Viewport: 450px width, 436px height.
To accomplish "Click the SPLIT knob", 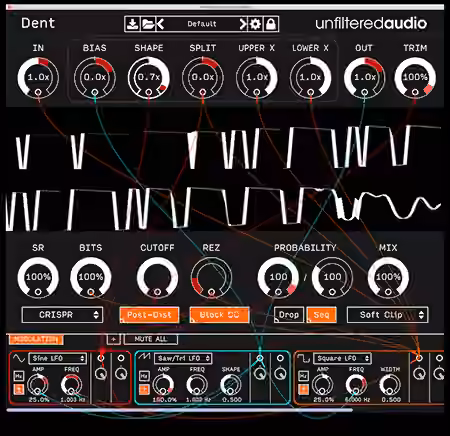I will point(202,77).
